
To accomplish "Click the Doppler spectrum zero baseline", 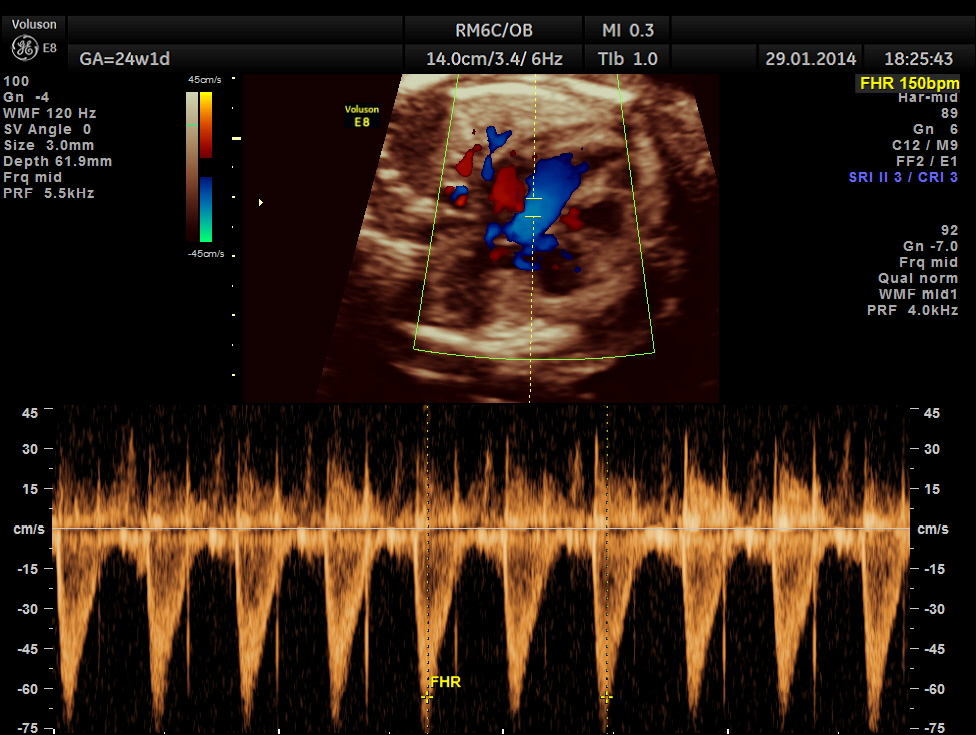I will 480,528.
